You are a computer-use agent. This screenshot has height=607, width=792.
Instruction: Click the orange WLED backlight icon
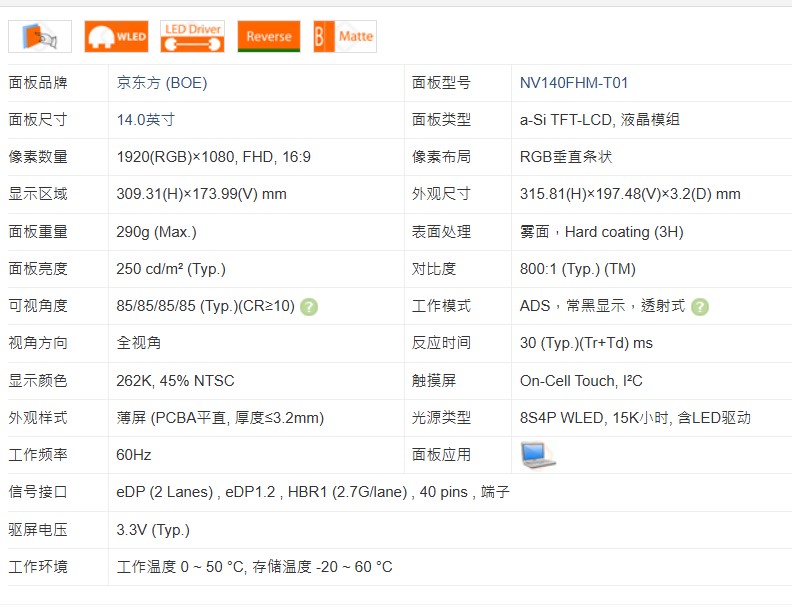(x=116, y=36)
